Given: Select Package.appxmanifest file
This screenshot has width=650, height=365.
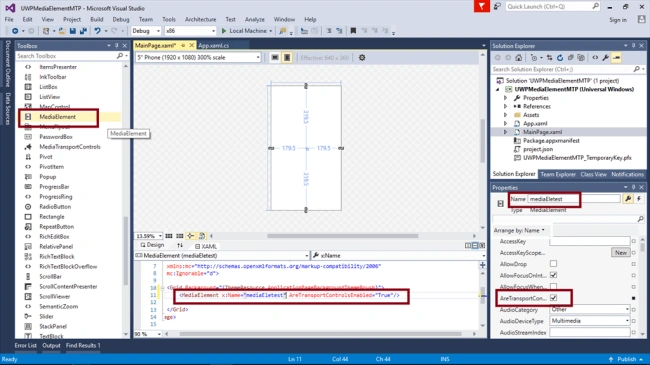Looking at the screenshot, I should coord(551,141).
